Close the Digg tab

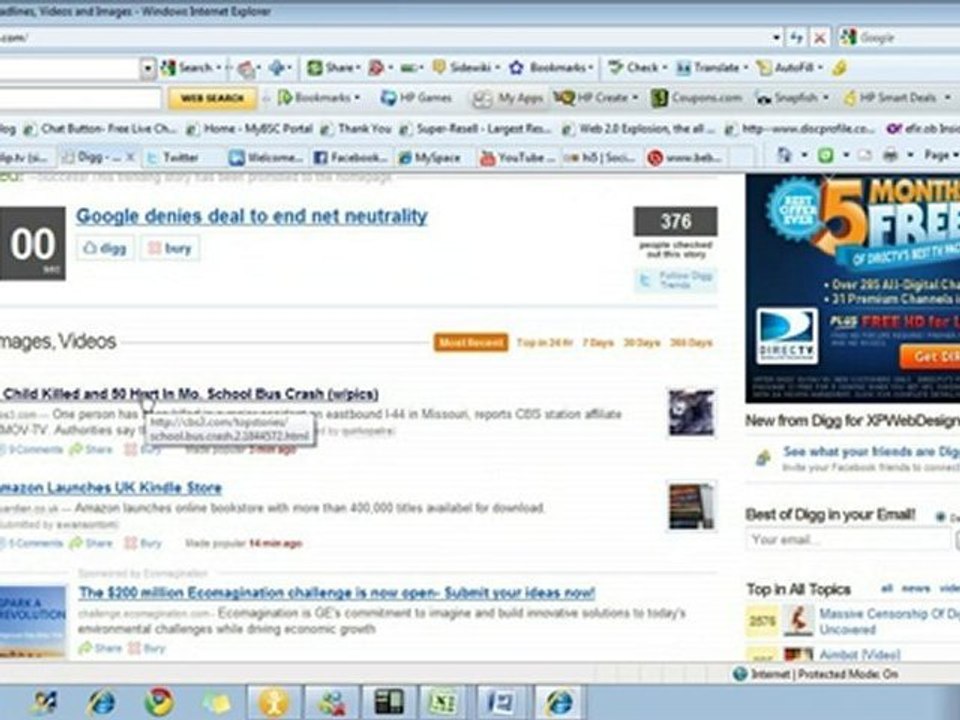[x=130, y=157]
